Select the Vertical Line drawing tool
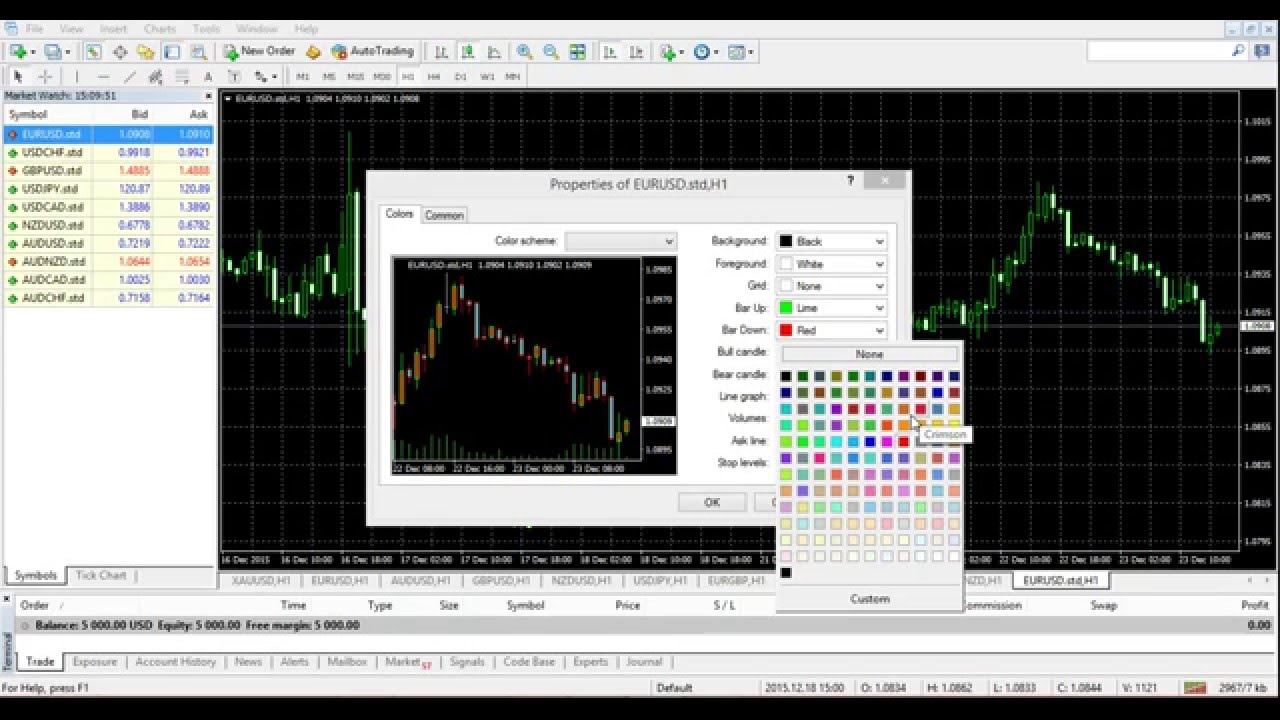Screen dimensions: 1280x720 point(77,76)
